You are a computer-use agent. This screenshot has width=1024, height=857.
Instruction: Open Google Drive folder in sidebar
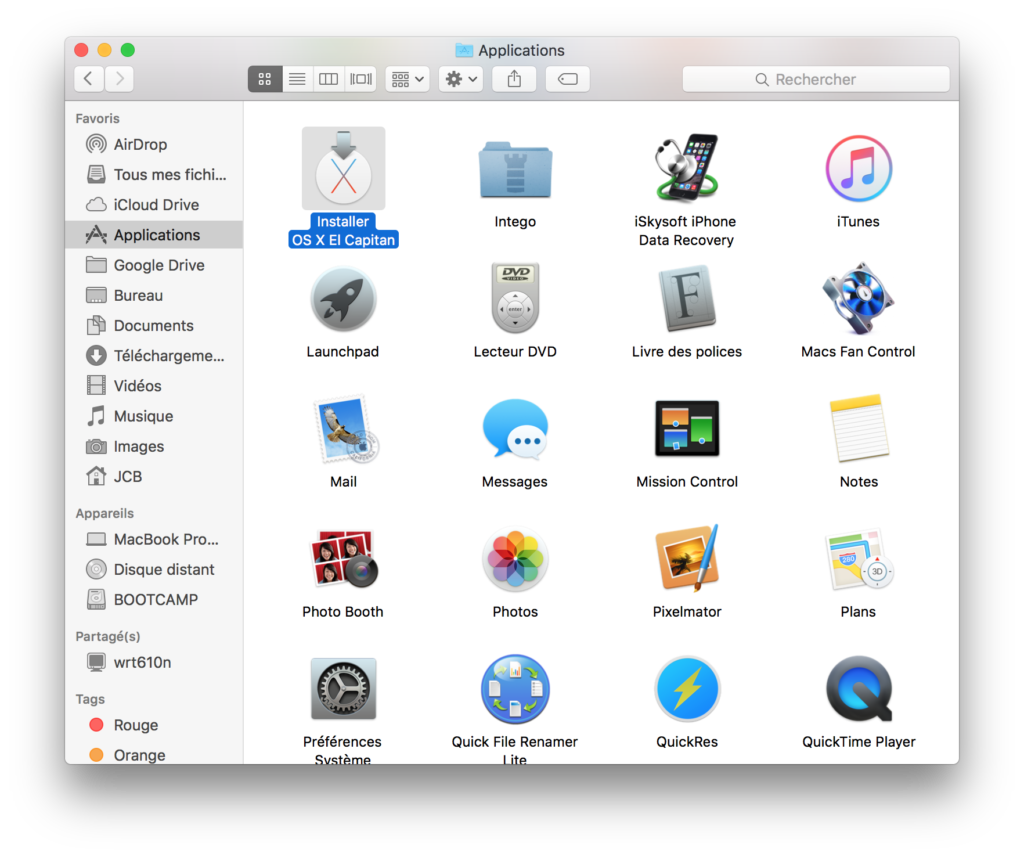point(154,265)
